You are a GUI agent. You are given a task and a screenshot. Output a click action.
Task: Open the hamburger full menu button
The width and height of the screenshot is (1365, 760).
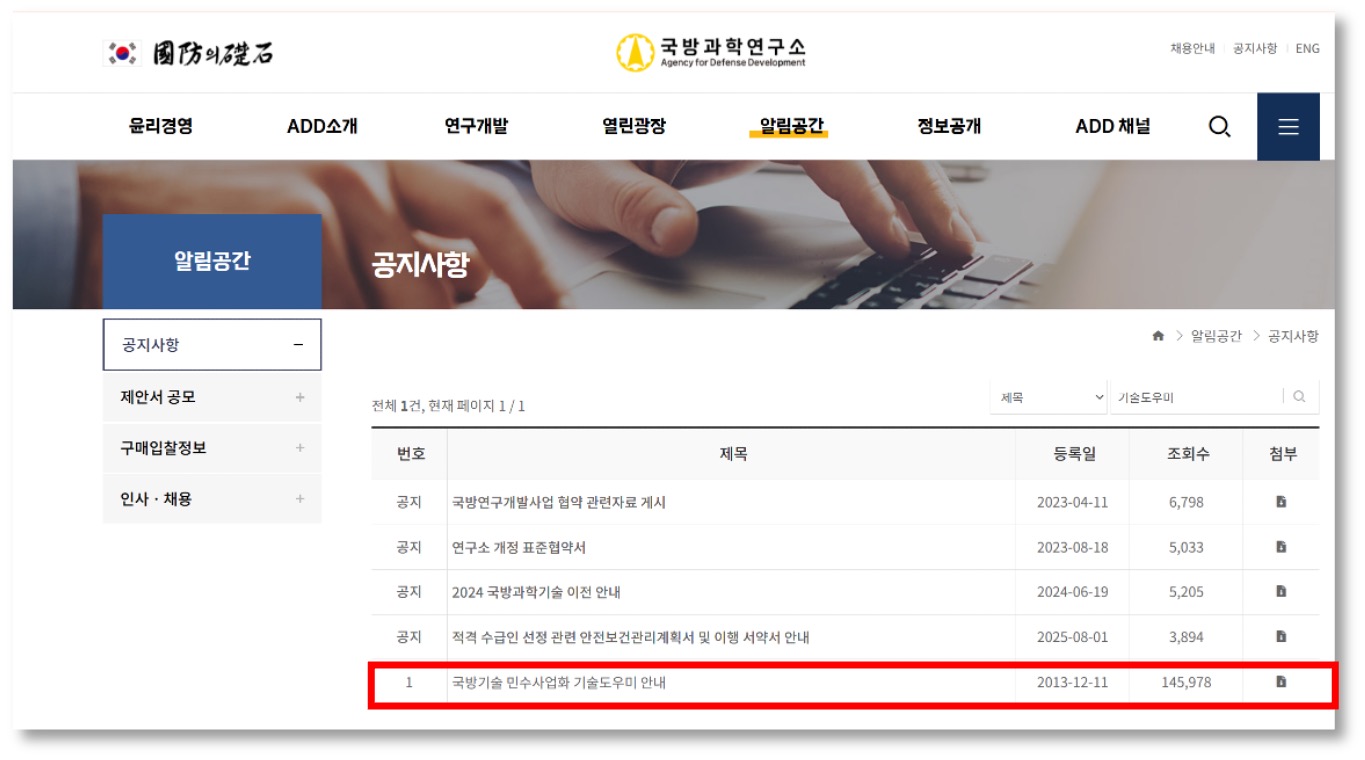pyautogui.click(x=1288, y=127)
